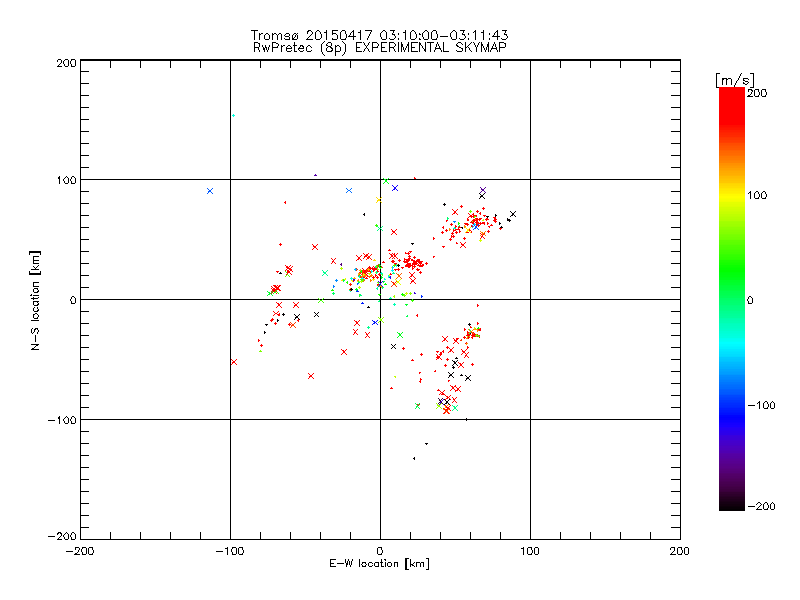Screen dimensions: 800x600
Task: Click the N-S axis tick label "200"
Action: tap(66, 63)
